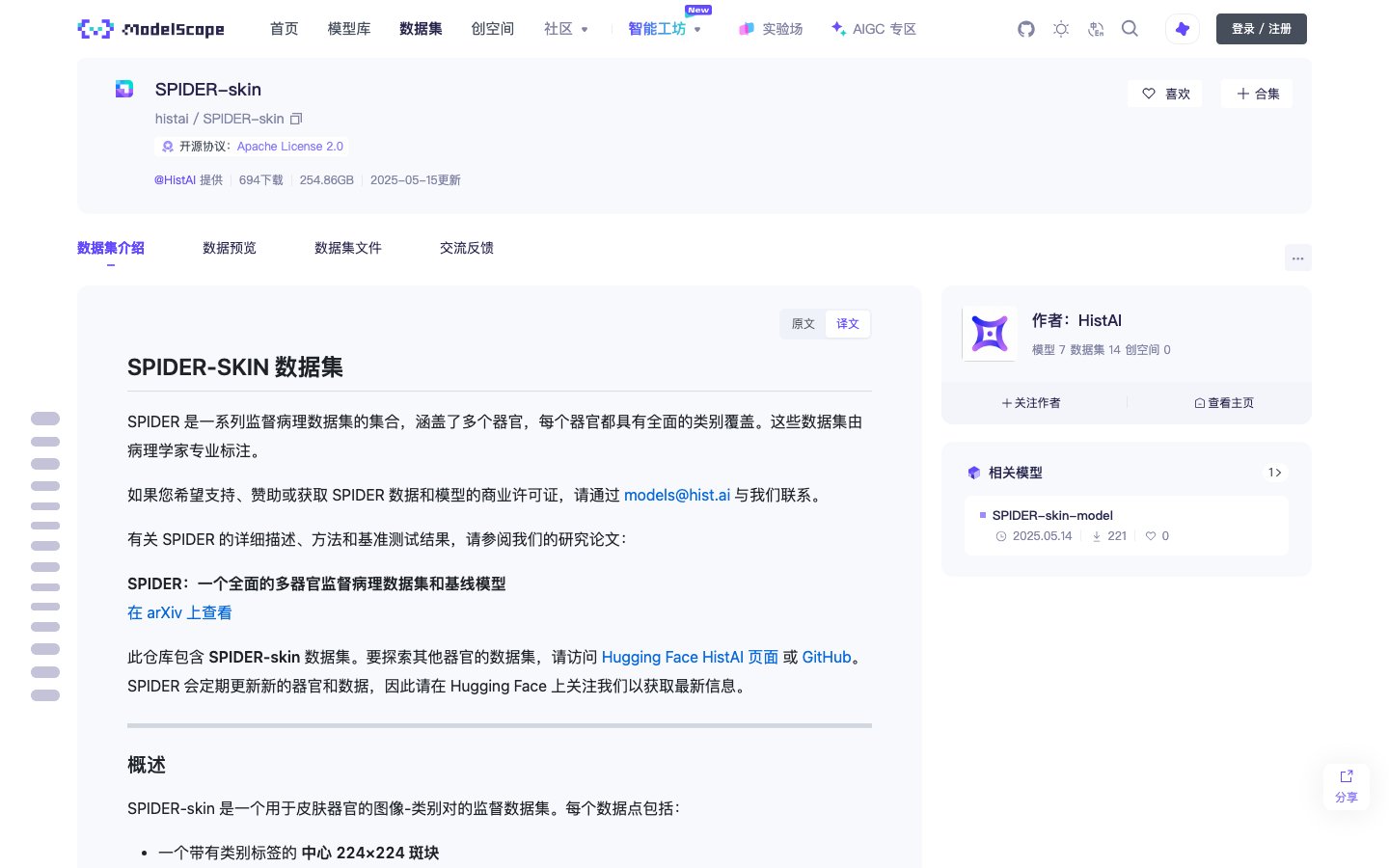This screenshot has height=868, width=1389.
Task: Open the SPIDER-skin-model related model card
Action: (1126, 526)
